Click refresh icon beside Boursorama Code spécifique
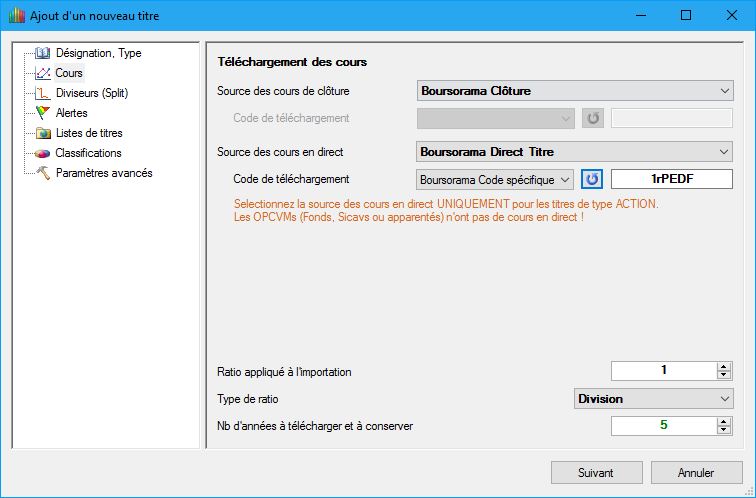756x498 pixels. pyautogui.click(x=593, y=179)
